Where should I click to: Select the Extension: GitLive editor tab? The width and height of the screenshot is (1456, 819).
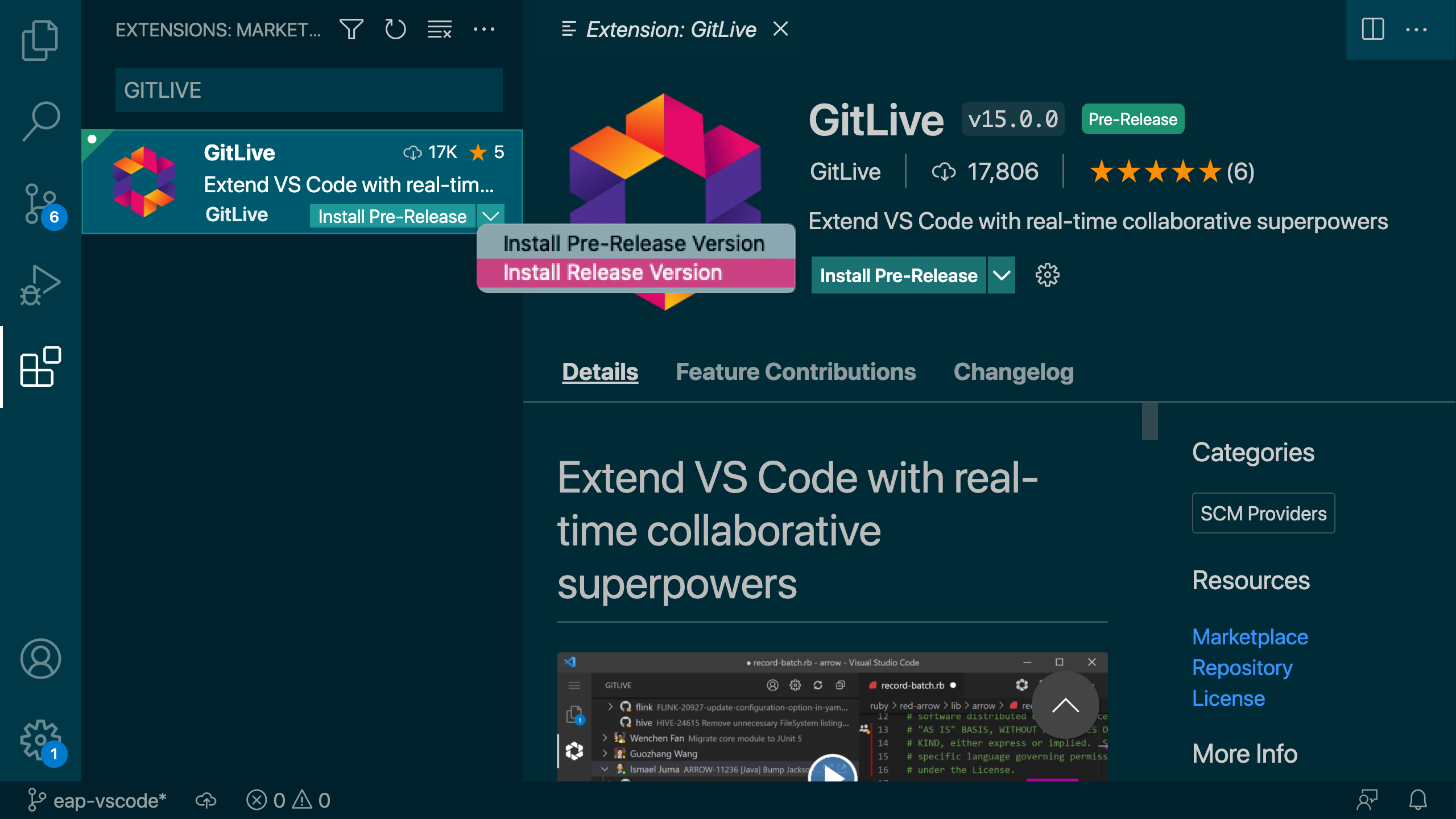point(671,29)
